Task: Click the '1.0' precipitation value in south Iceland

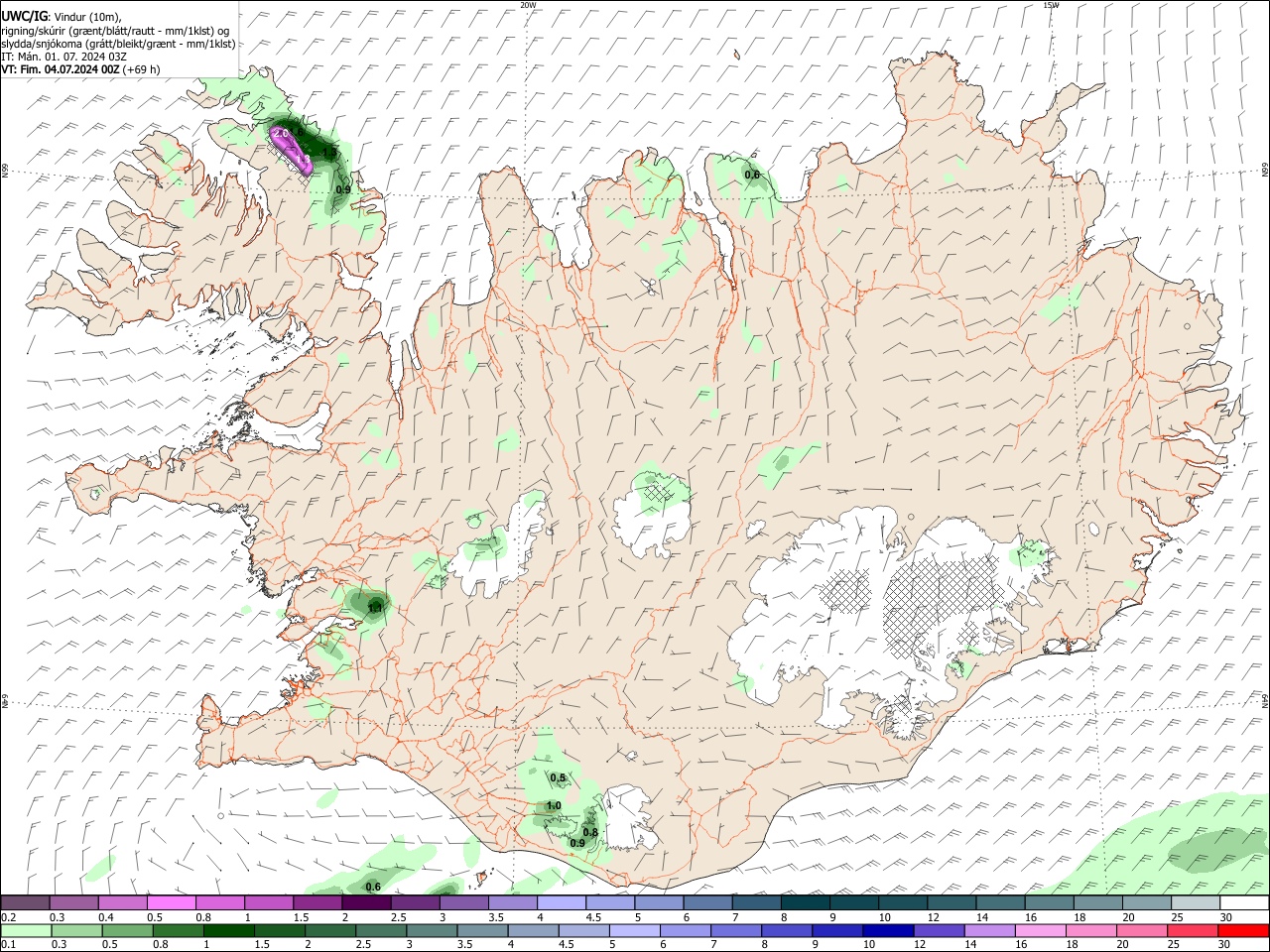Action: (554, 806)
